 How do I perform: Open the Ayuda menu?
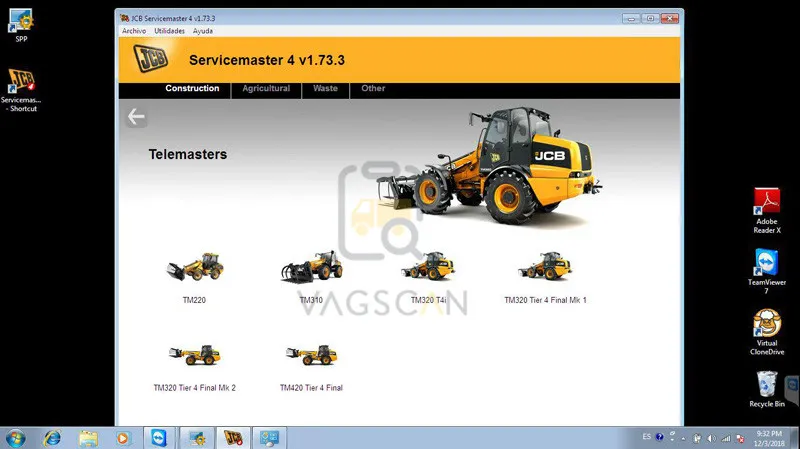point(203,31)
